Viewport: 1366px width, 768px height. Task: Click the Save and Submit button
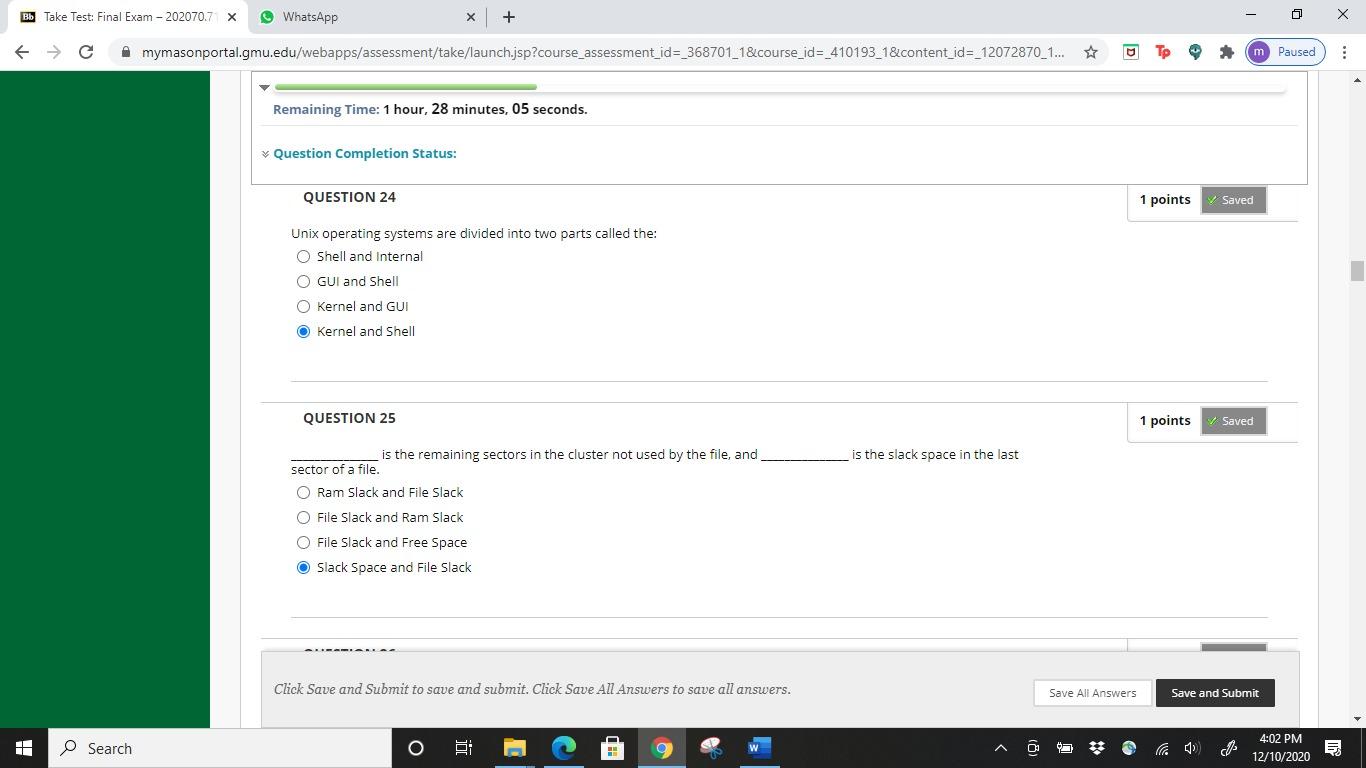point(1214,692)
